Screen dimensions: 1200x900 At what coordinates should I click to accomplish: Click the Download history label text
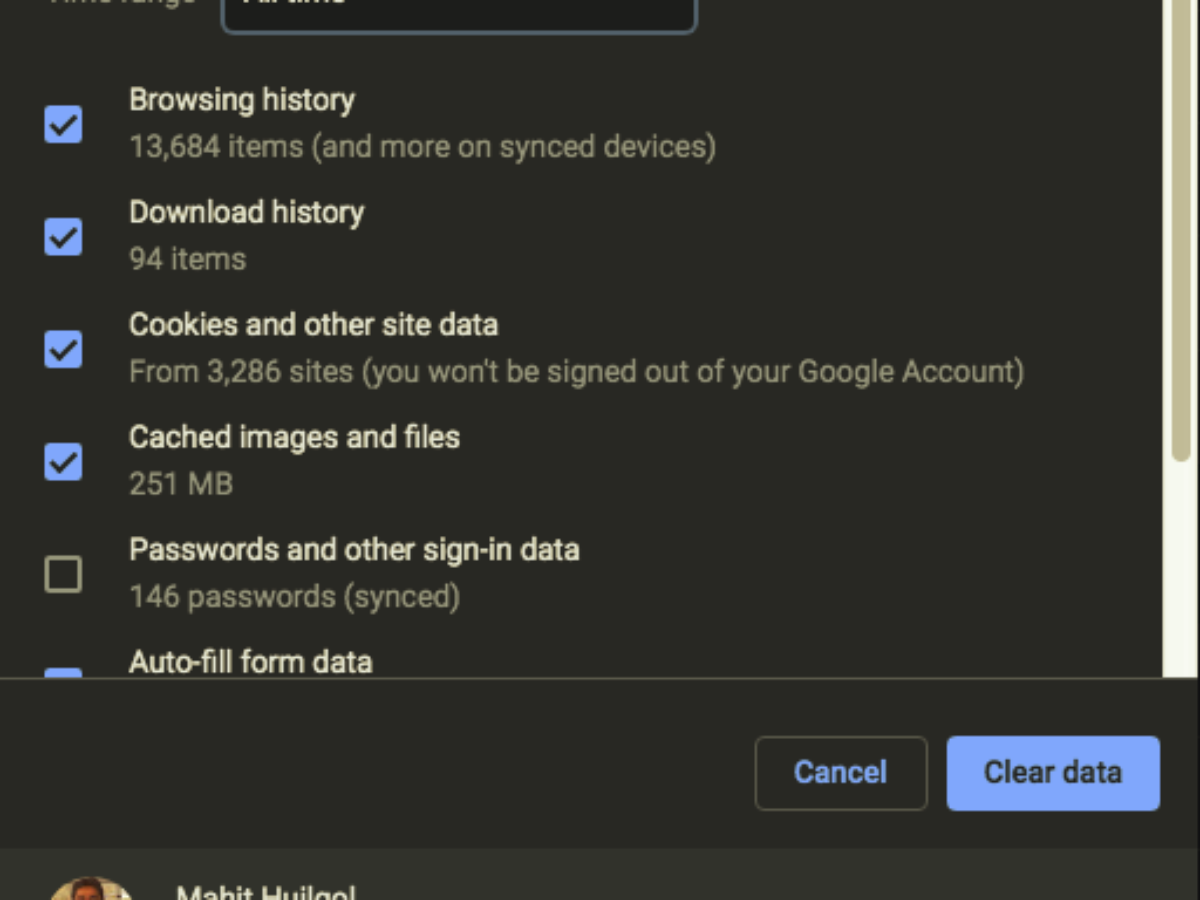coord(247,212)
